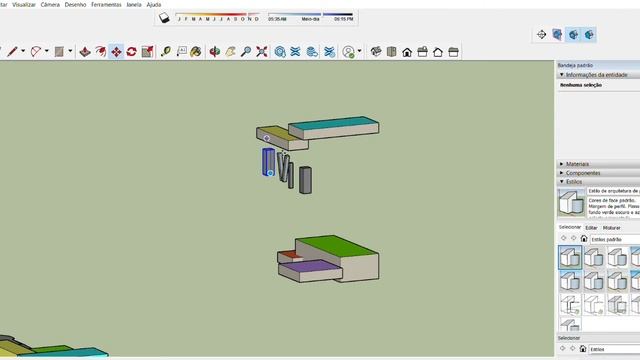Collapse the Informações da entidade panel
Screen dimensions: 640x360
coord(562,75)
